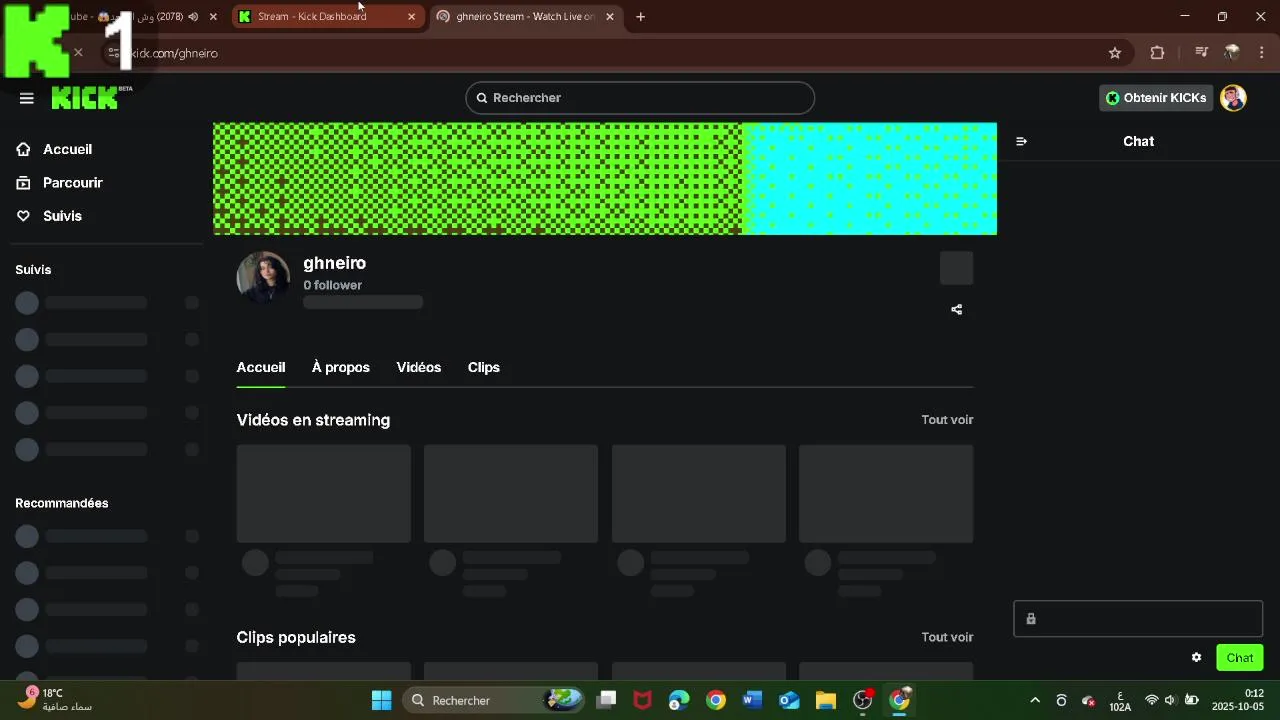
Task: Open the browser extensions puzzle icon
Action: tap(1157, 53)
